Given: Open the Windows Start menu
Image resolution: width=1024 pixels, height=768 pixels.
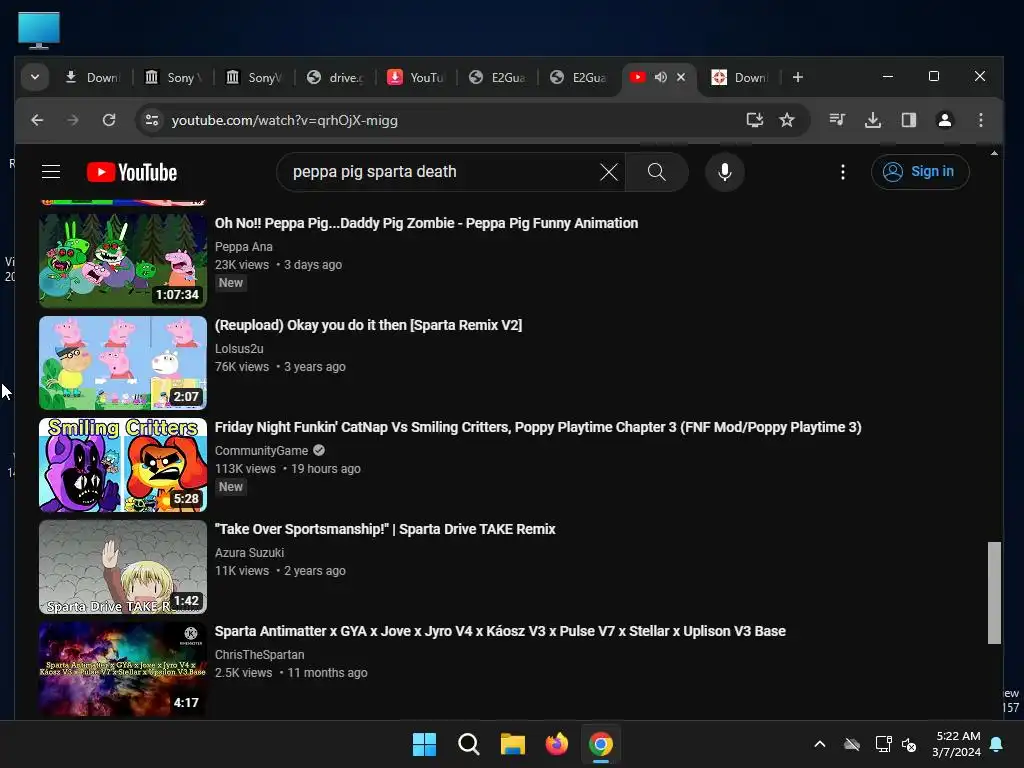Looking at the screenshot, I should tap(424, 744).
